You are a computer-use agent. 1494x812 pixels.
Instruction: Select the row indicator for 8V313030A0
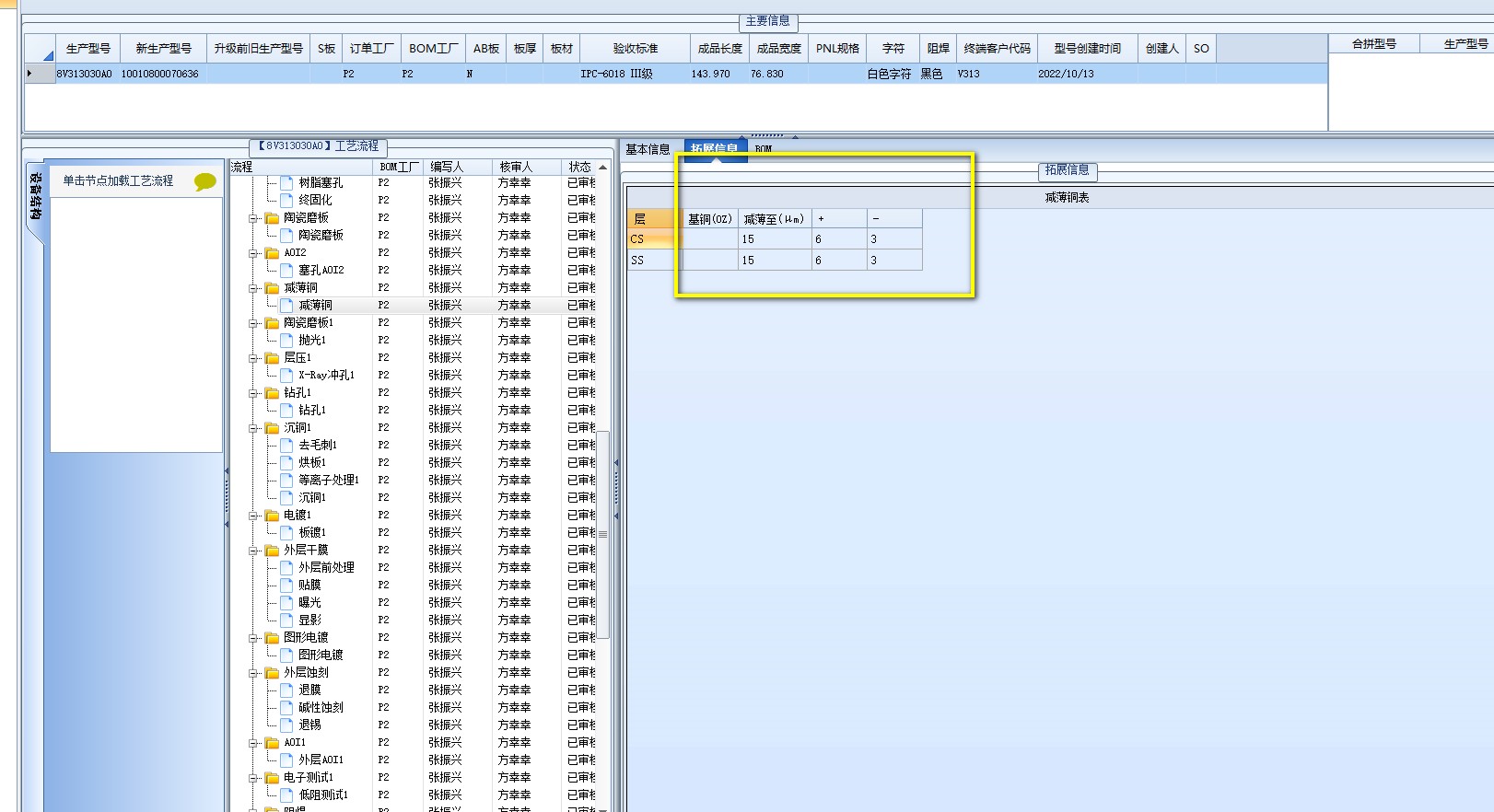pos(40,74)
